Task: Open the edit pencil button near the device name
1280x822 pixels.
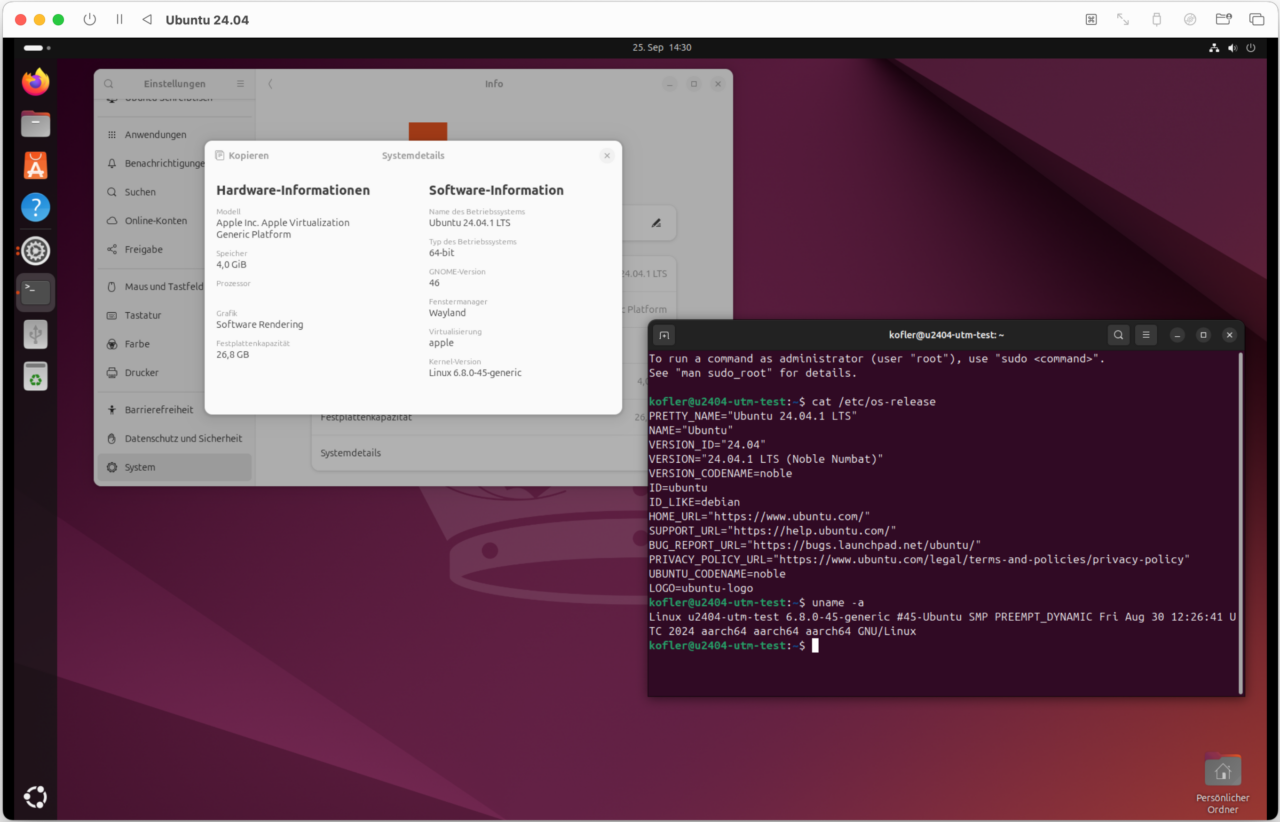Action: click(x=657, y=222)
